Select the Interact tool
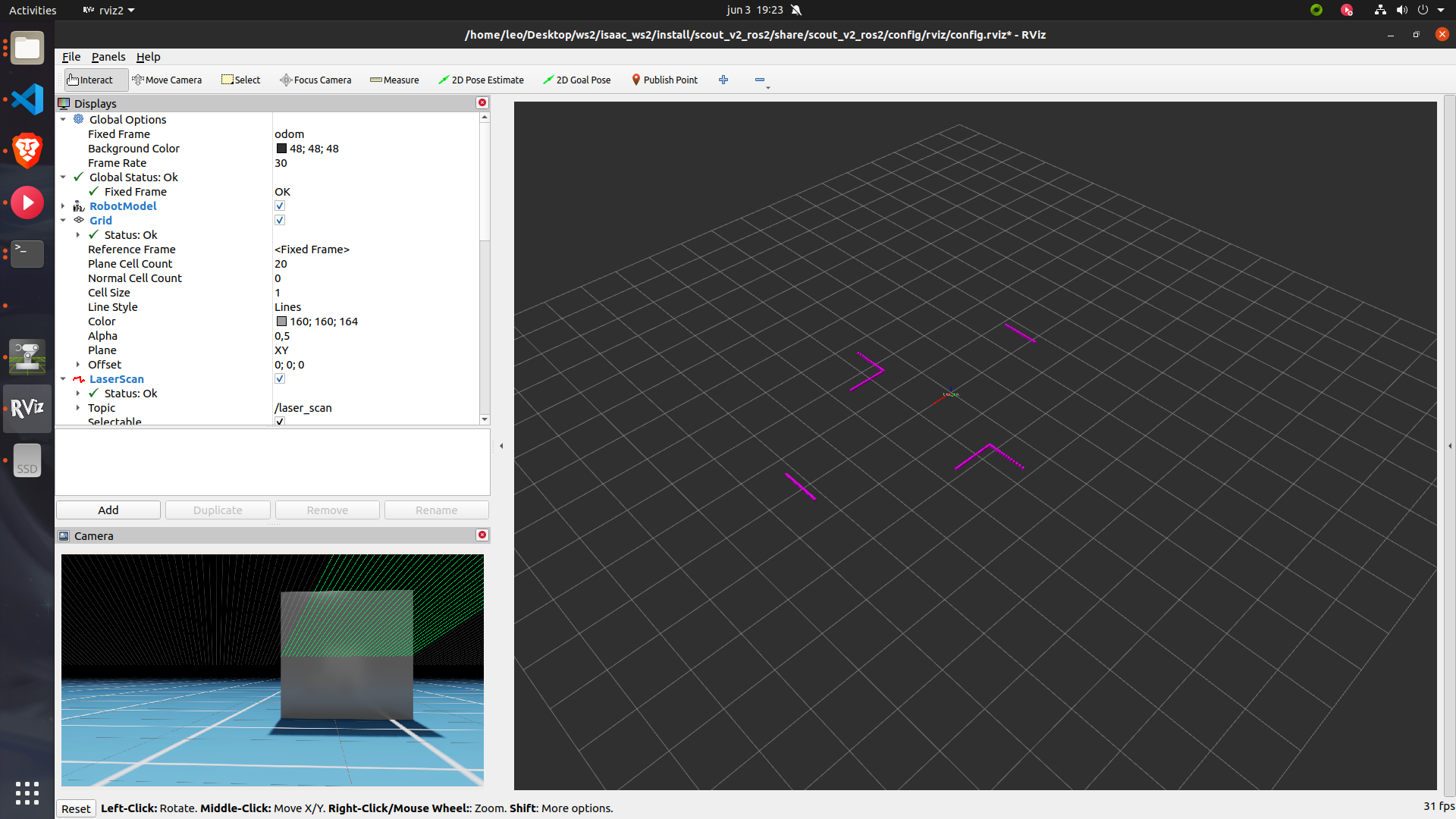1456x819 pixels. pos(89,80)
